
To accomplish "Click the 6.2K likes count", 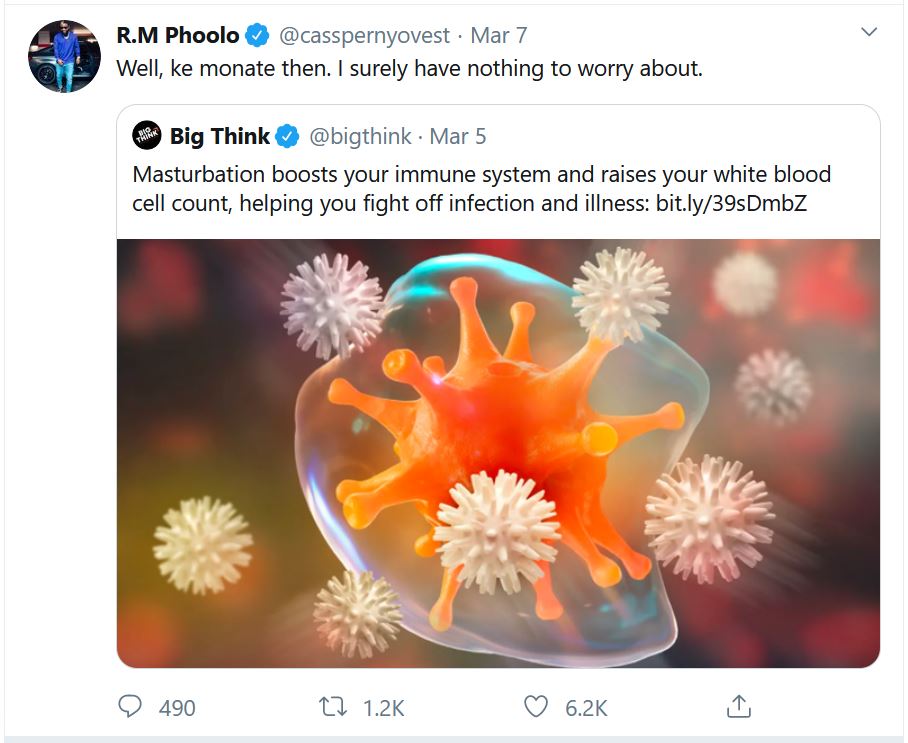I will (x=586, y=708).
